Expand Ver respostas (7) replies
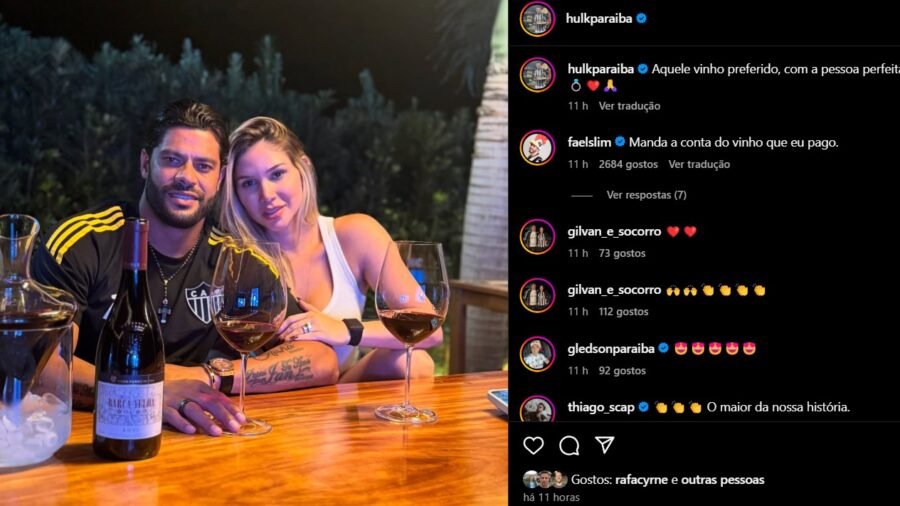 click(646, 195)
